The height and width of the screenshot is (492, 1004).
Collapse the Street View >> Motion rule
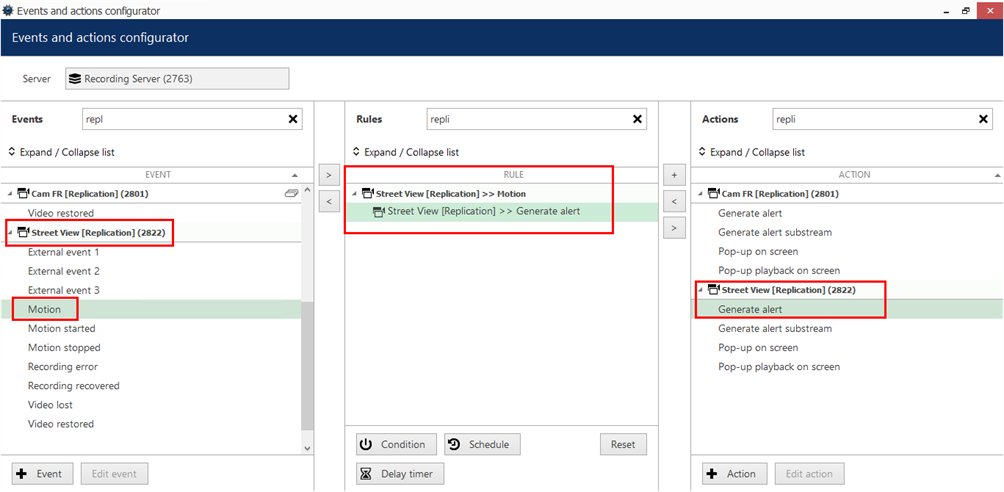click(354, 194)
